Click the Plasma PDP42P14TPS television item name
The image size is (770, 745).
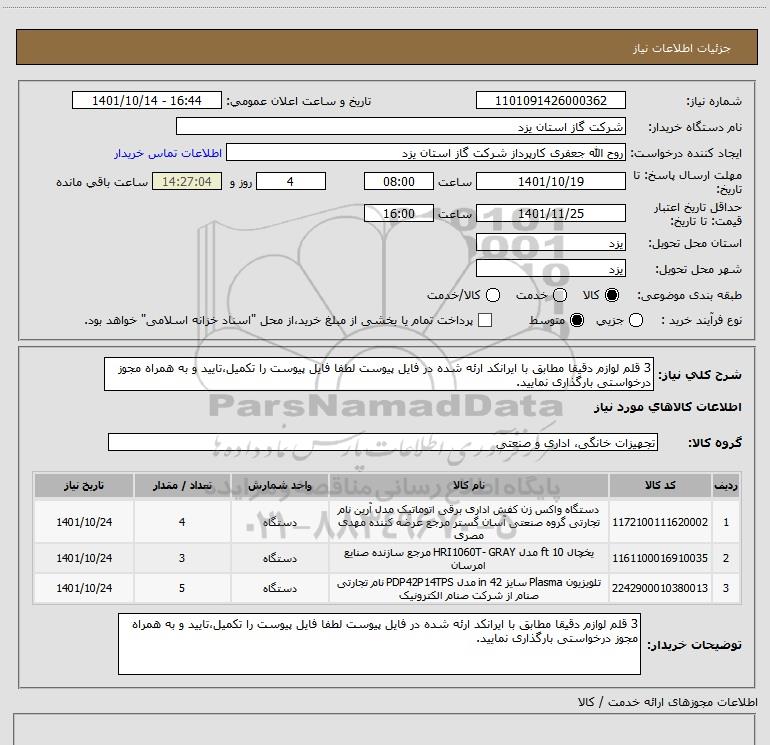pos(468,588)
